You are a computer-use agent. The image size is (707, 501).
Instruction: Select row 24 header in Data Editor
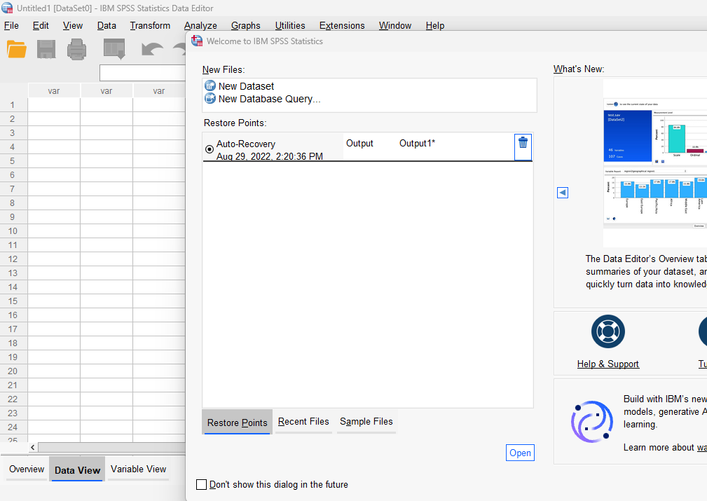pyautogui.click(x=13, y=427)
